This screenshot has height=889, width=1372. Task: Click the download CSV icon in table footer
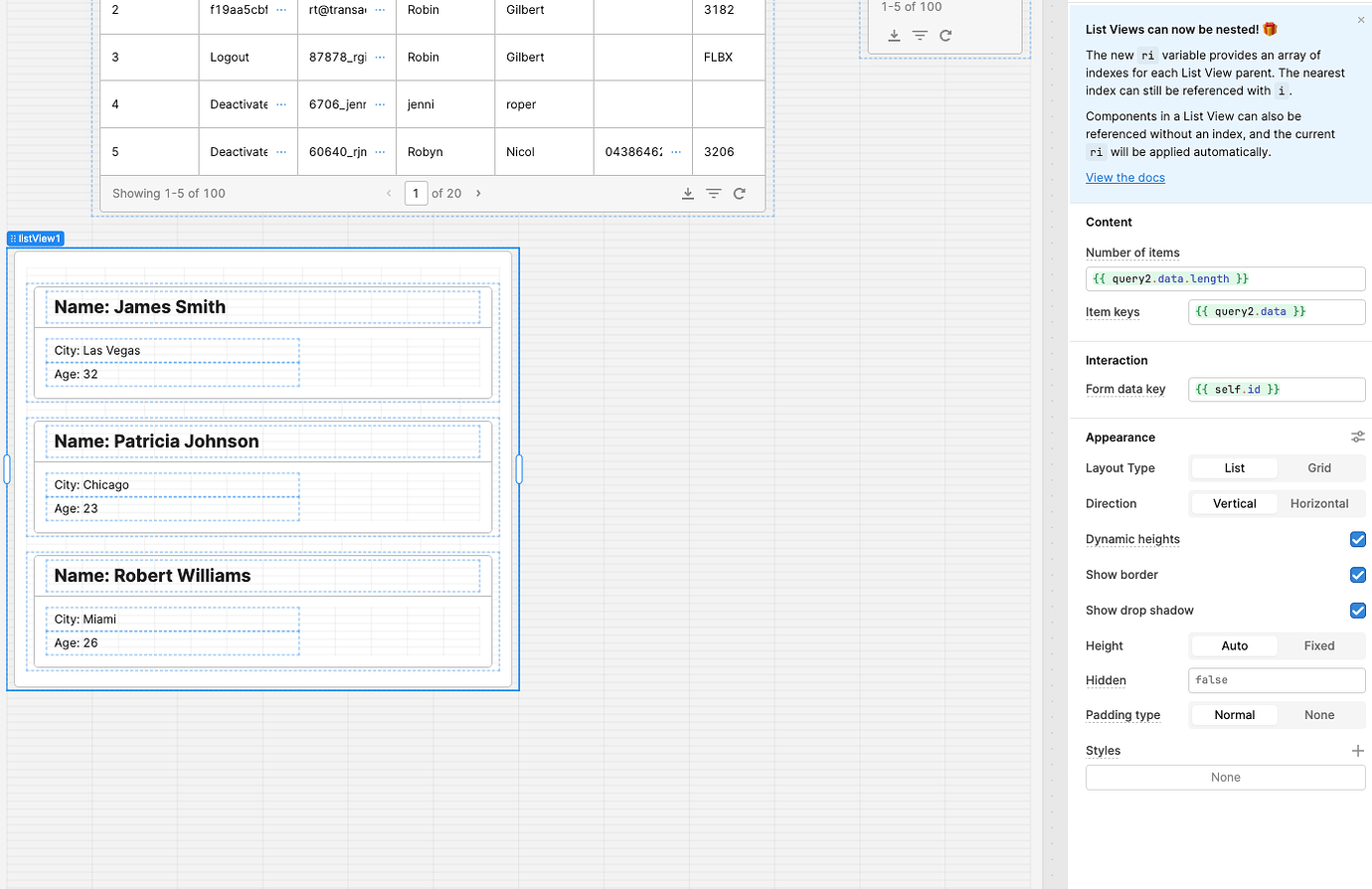point(688,193)
